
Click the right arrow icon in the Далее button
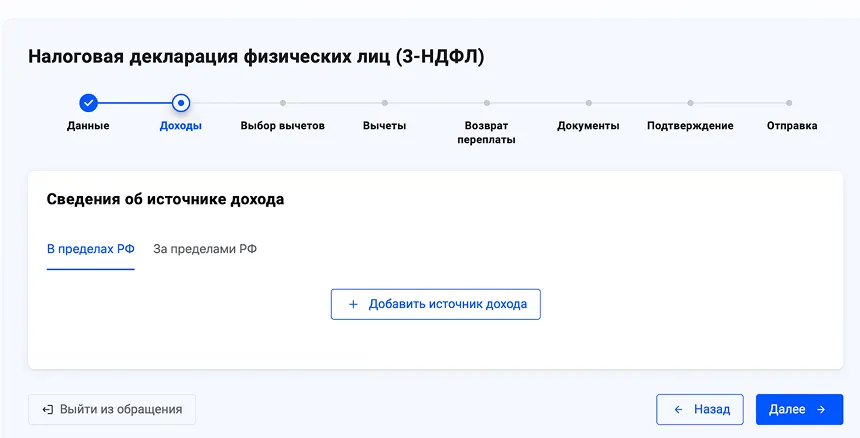tap(821, 409)
